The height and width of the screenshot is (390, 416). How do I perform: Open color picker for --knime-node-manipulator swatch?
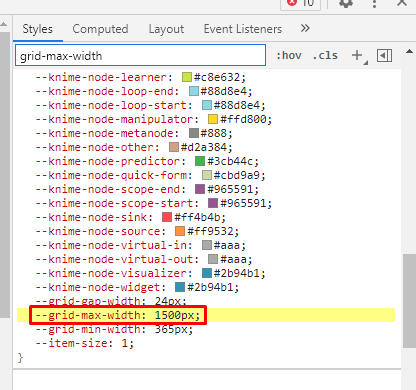click(x=213, y=119)
